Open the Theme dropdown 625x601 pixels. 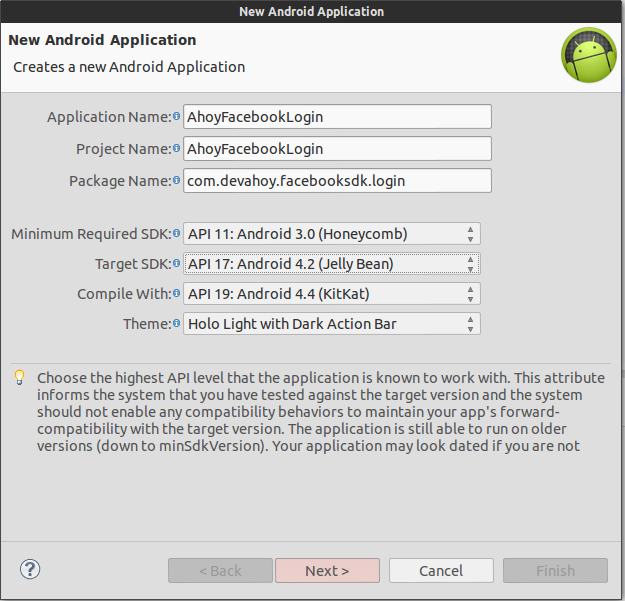tap(332, 324)
